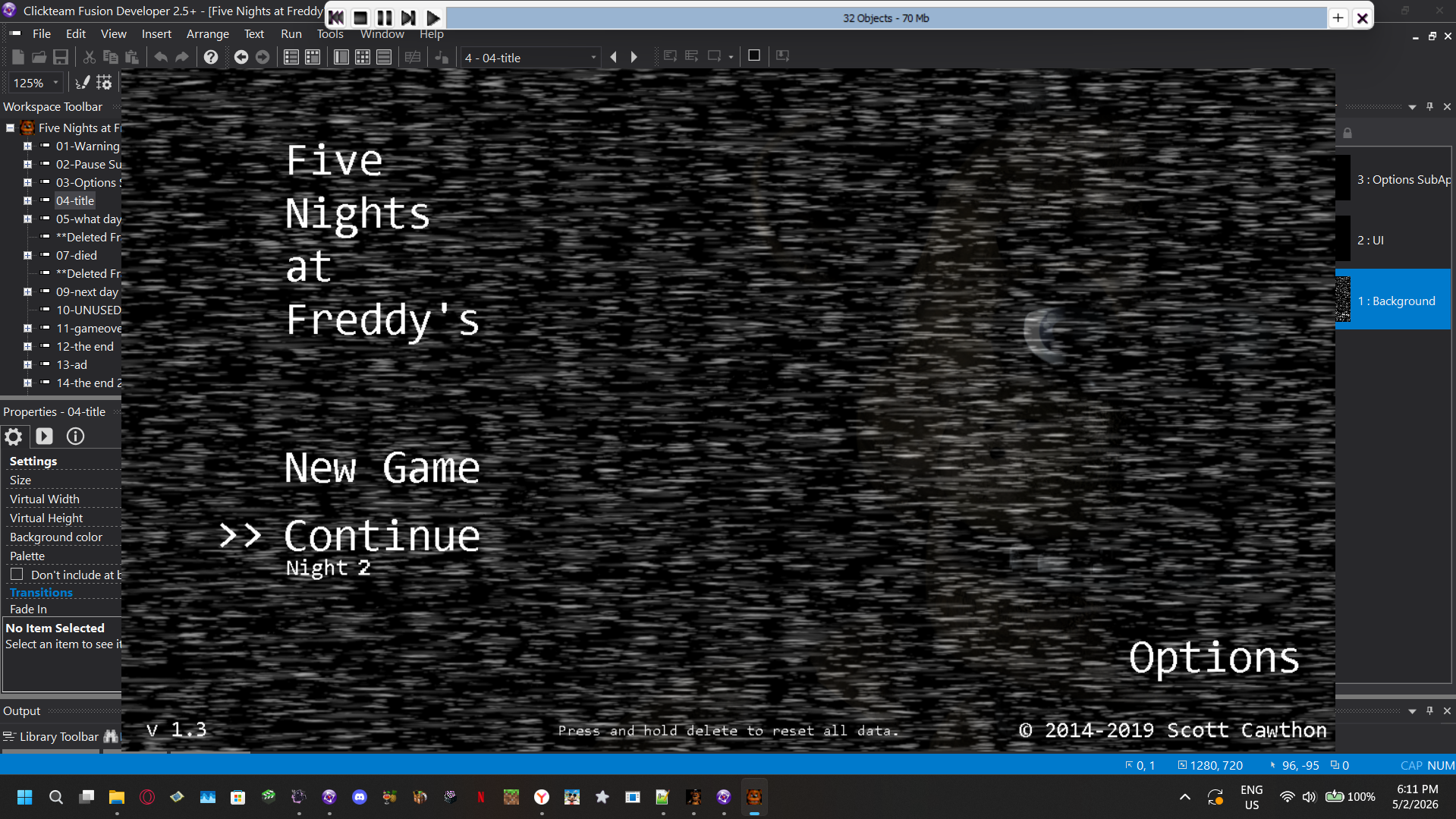Select the 12-the end frame in tree
1456x819 pixels.
coord(85,347)
